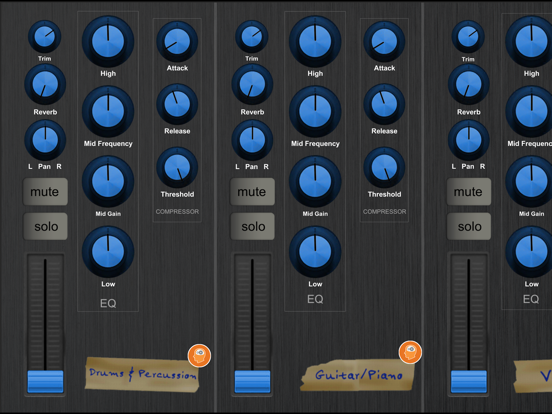Screen dimensions: 552x414
Task: Click the Mid Frequency knob on Drums & Percussion
Action: tap(108, 111)
